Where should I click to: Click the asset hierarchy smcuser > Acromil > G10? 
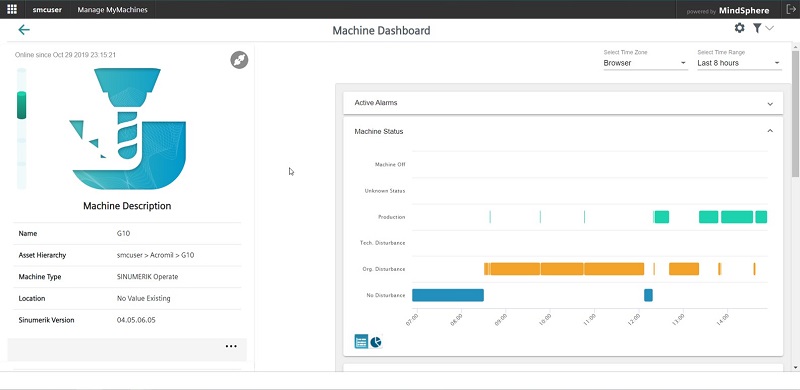click(x=155, y=255)
